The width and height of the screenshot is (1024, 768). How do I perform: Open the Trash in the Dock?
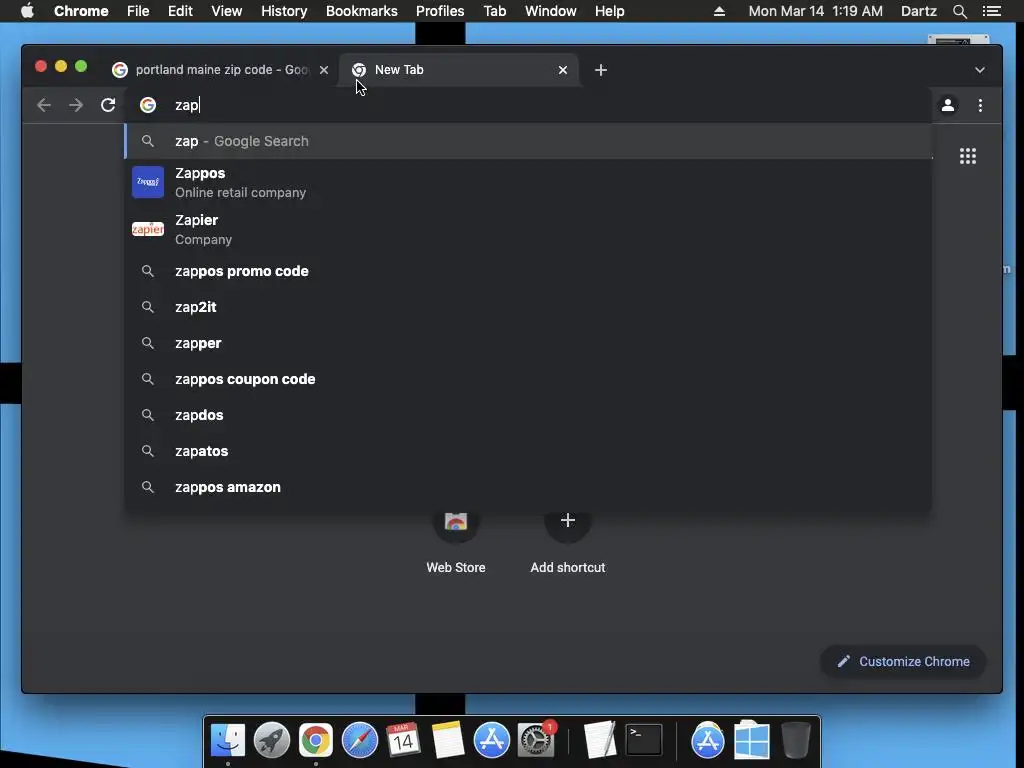795,741
